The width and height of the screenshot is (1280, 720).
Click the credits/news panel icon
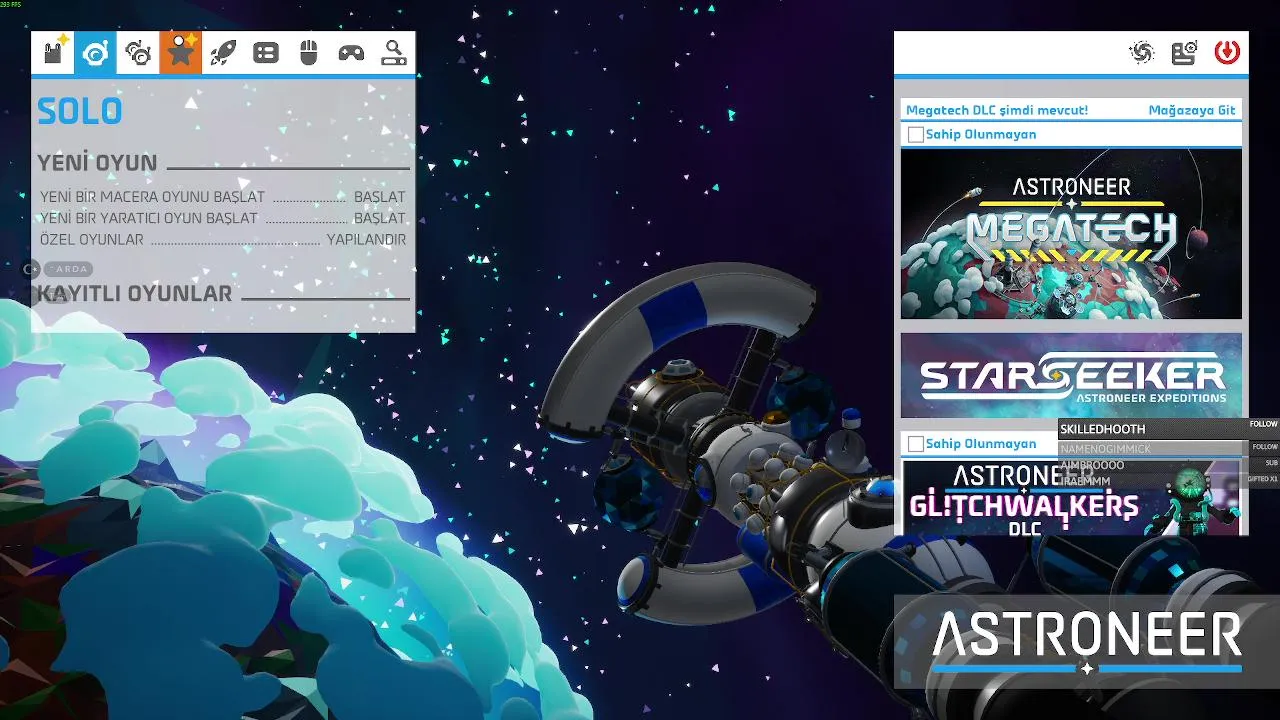pos(1184,53)
